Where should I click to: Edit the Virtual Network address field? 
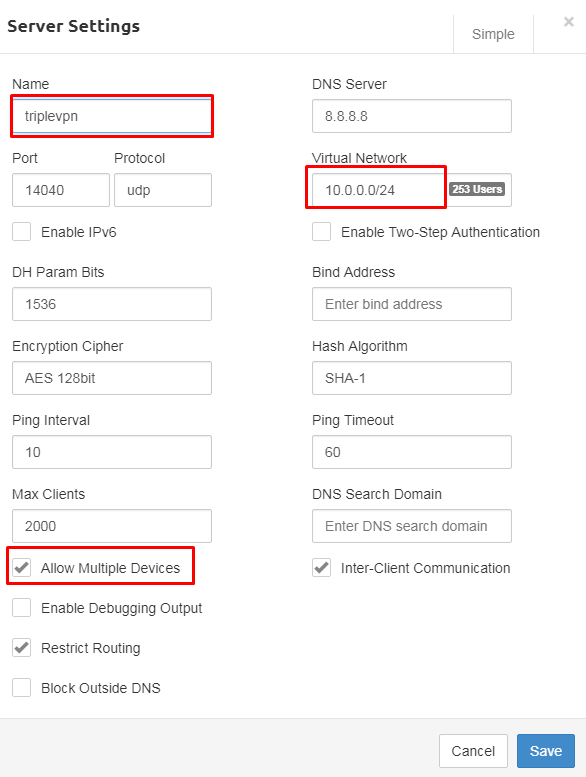click(x=378, y=190)
